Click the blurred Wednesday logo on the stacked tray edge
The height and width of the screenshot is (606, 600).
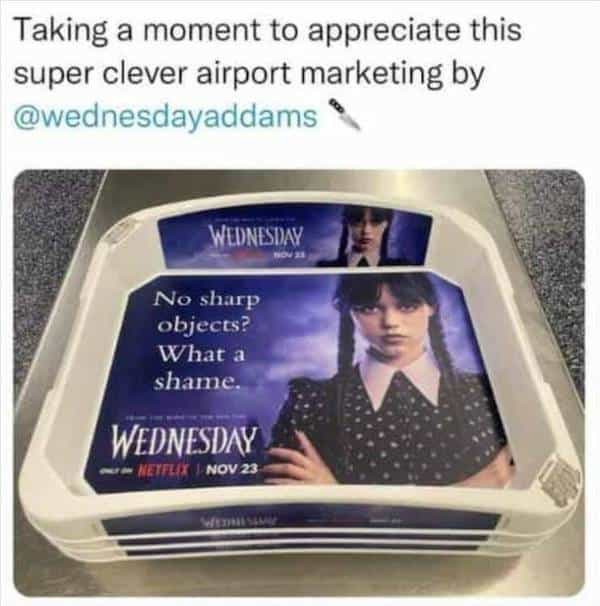click(x=238, y=523)
